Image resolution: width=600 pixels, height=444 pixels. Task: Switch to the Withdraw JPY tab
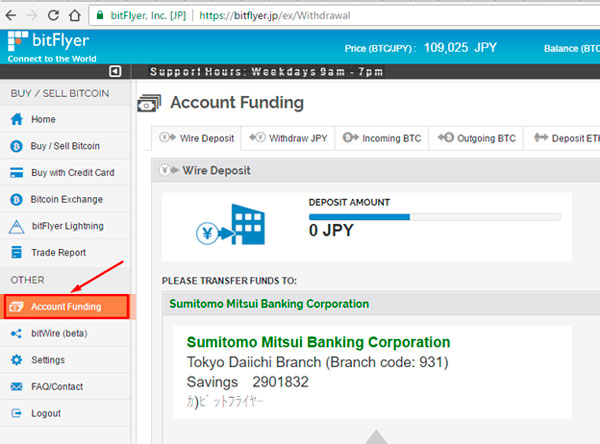[288, 138]
